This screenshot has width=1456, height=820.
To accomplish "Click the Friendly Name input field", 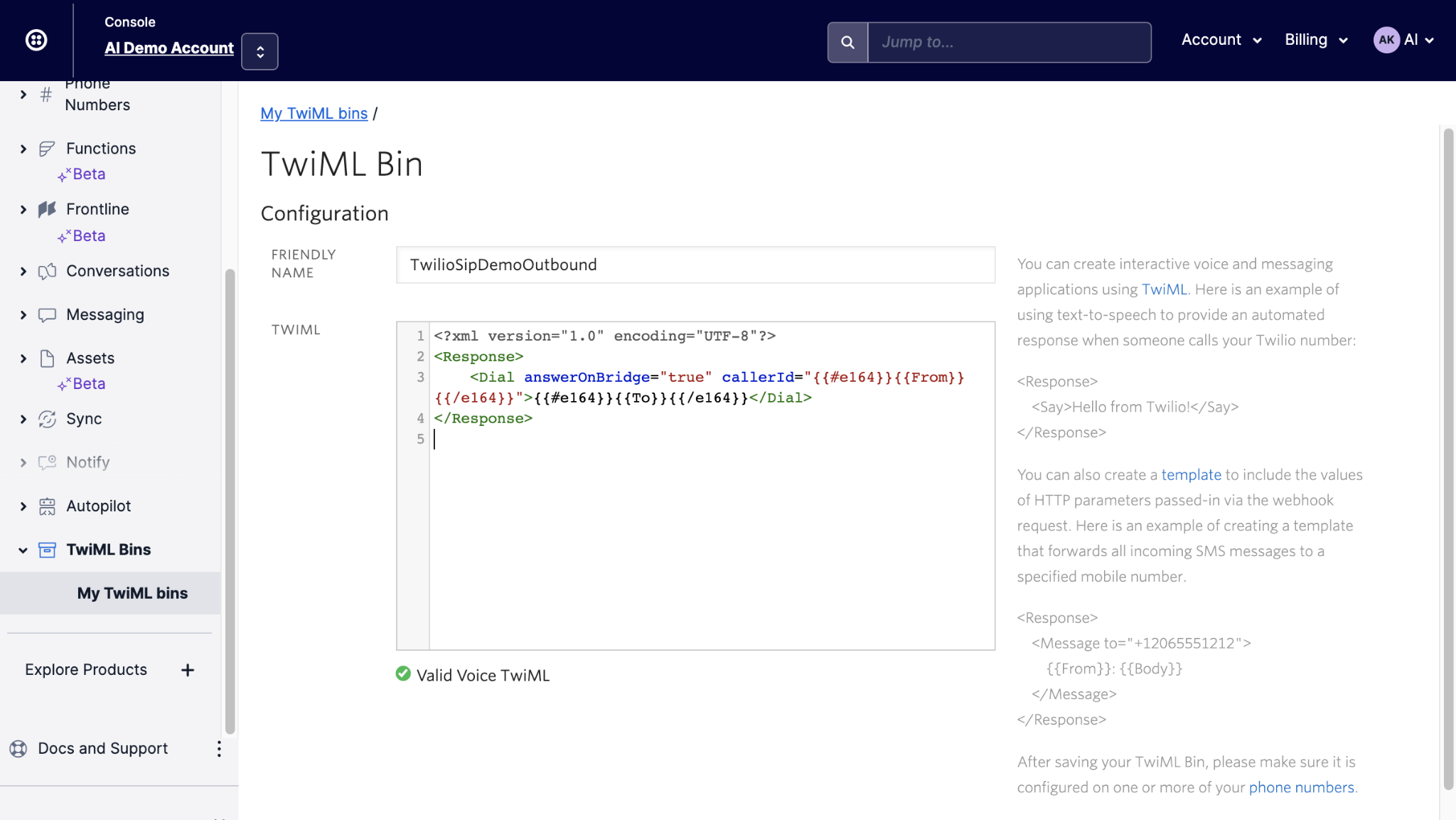I will tap(695, 265).
